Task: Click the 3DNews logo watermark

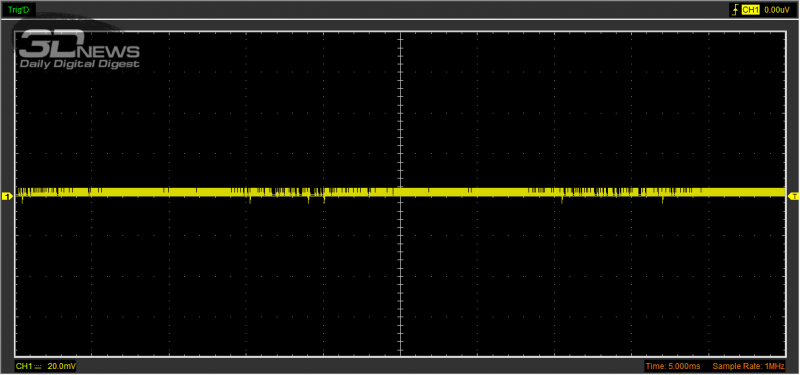Action: pyautogui.click(x=79, y=49)
